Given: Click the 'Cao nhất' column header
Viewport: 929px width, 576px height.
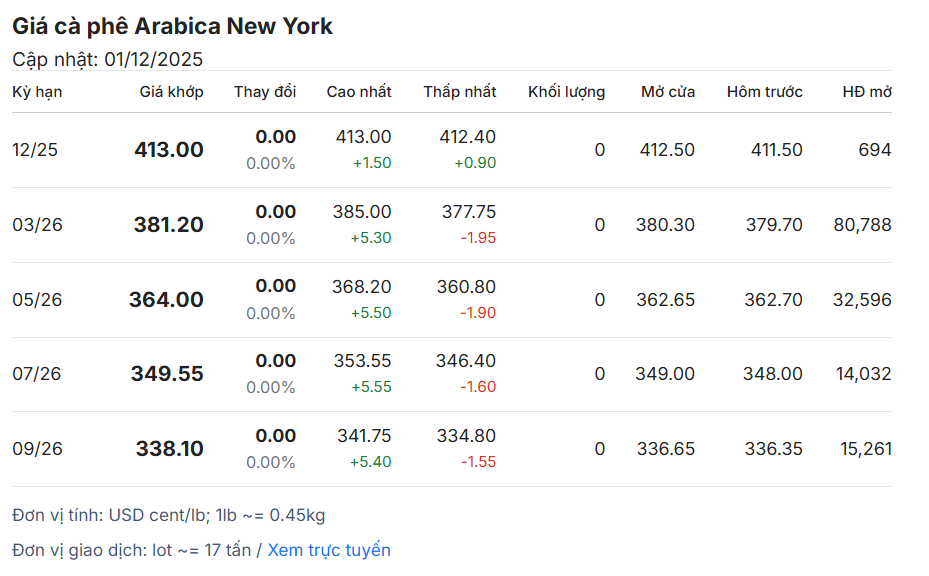Looking at the screenshot, I should (359, 92).
